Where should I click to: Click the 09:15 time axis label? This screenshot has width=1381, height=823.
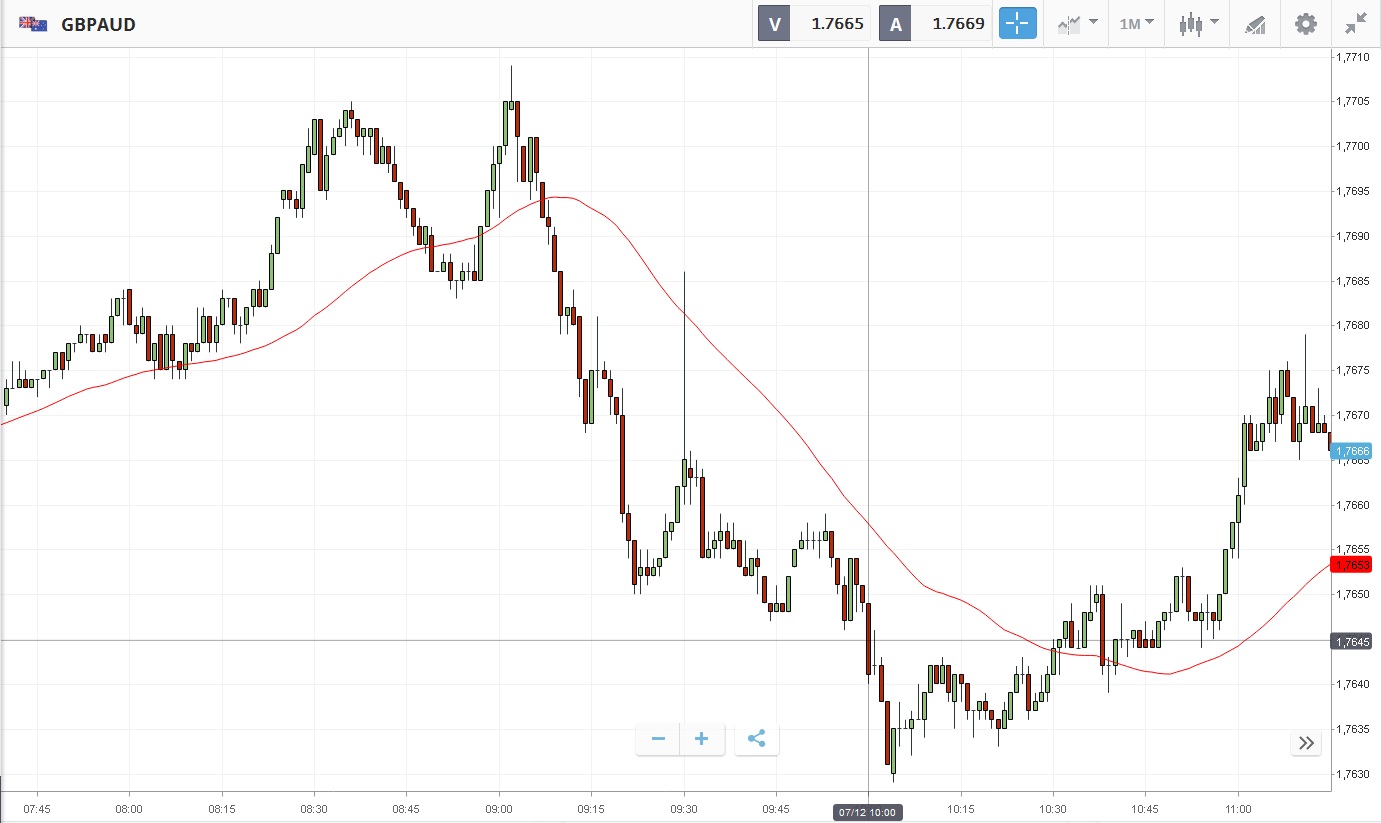pyautogui.click(x=591, y=810)
